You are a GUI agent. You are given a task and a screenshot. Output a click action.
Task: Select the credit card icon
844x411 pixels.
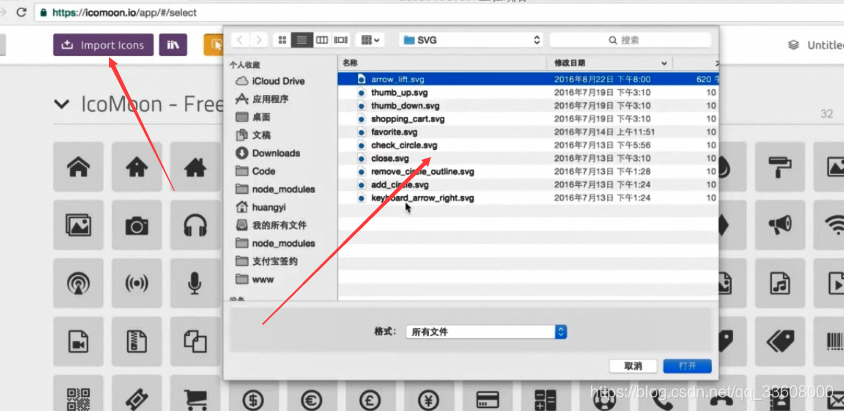point(488,398)
